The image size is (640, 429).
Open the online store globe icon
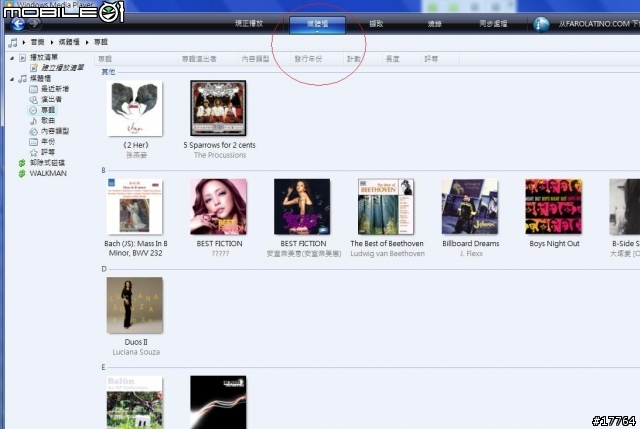(541, 24)
